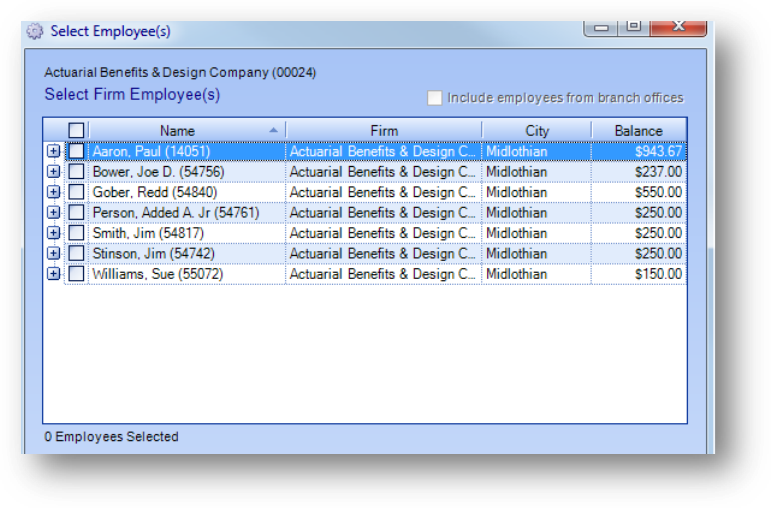Select Gober, Redd checkbox
771x508 pixels.
point(76,192)
